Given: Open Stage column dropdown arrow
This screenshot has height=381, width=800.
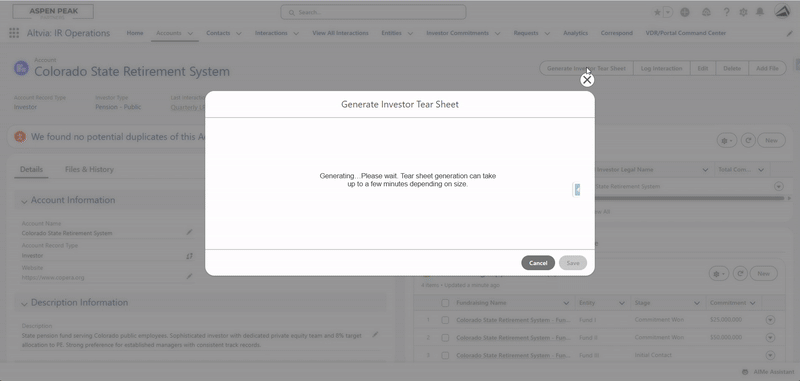Looking at the screenshot, I should click(x=697, y=303).
